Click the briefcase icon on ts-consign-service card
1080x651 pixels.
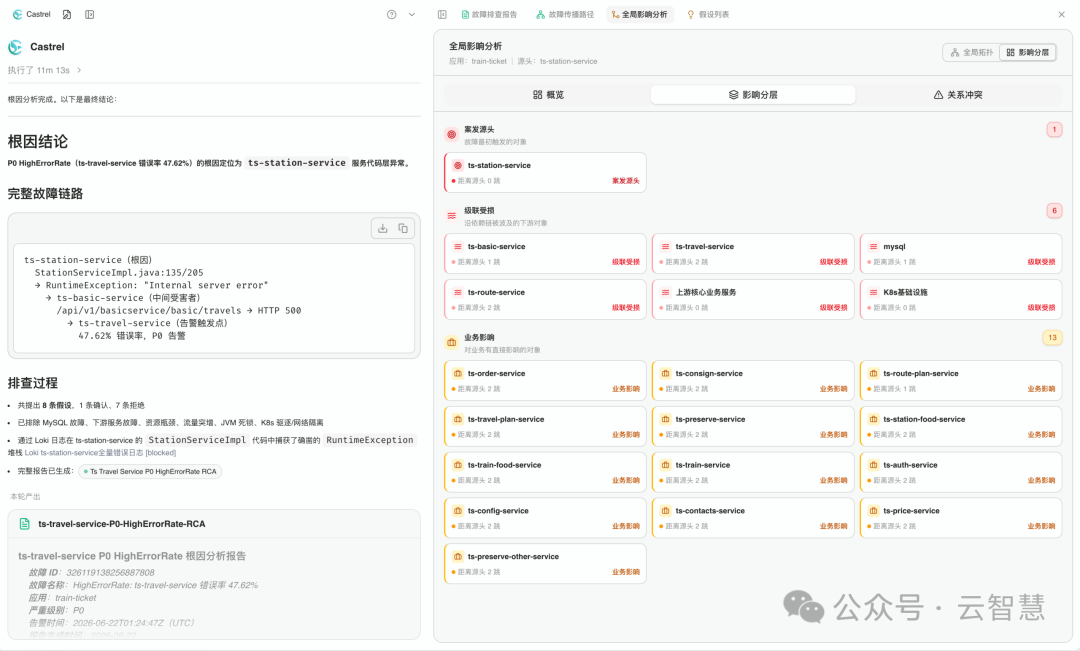tap(665, 373)
